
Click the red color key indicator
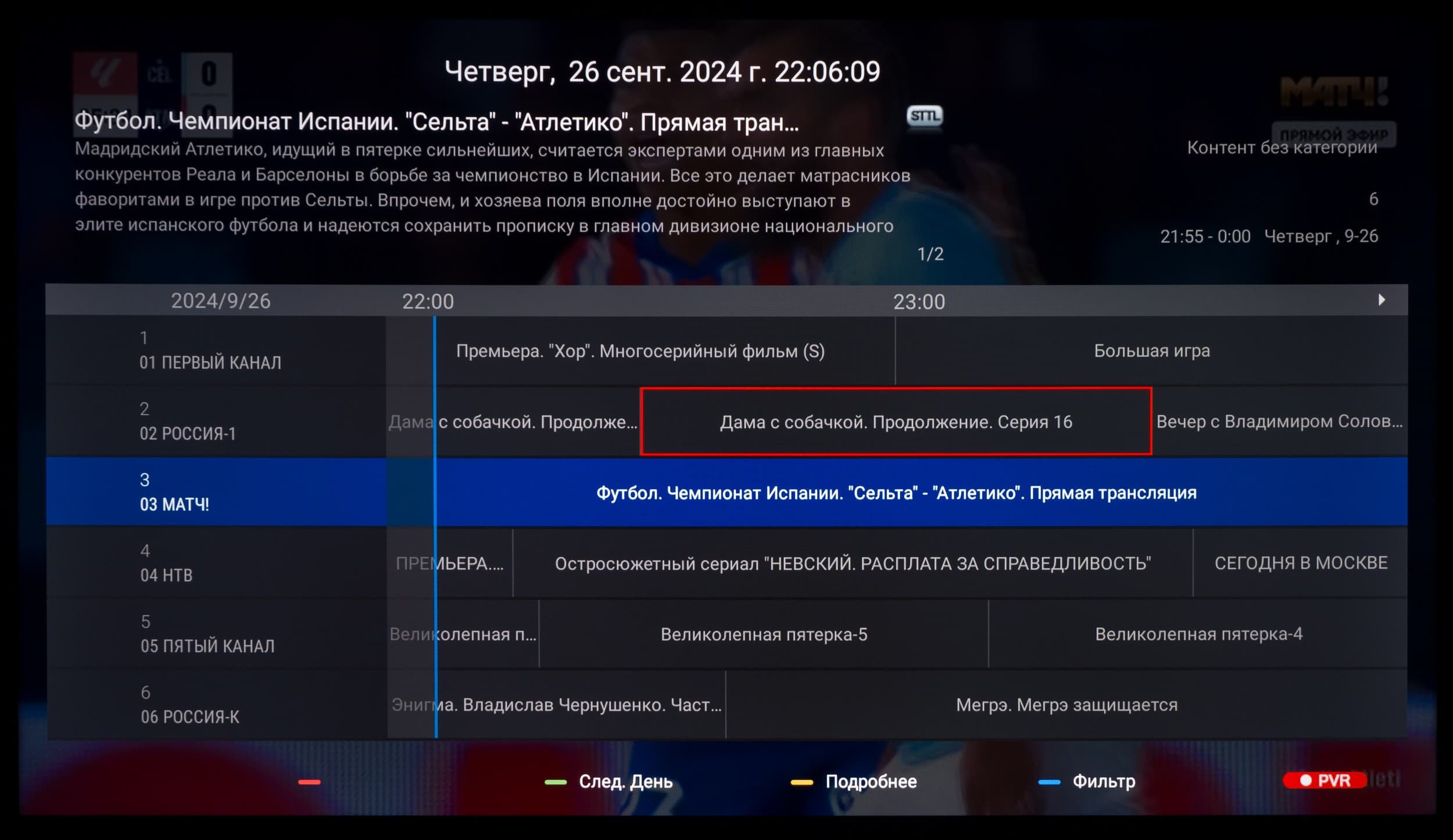coord(309,782)
